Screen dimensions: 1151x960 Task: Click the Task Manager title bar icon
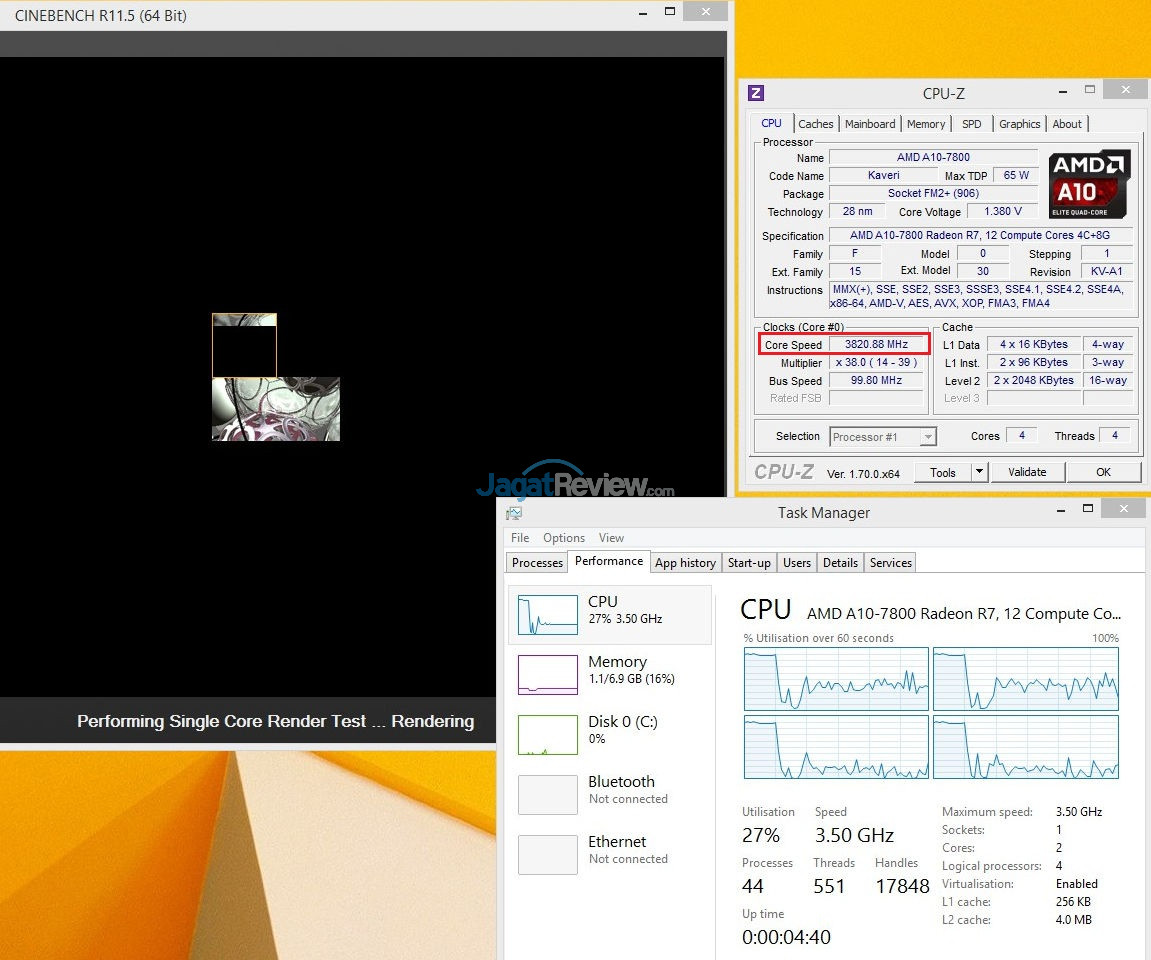pyautogui.click(x=513, y=513)
